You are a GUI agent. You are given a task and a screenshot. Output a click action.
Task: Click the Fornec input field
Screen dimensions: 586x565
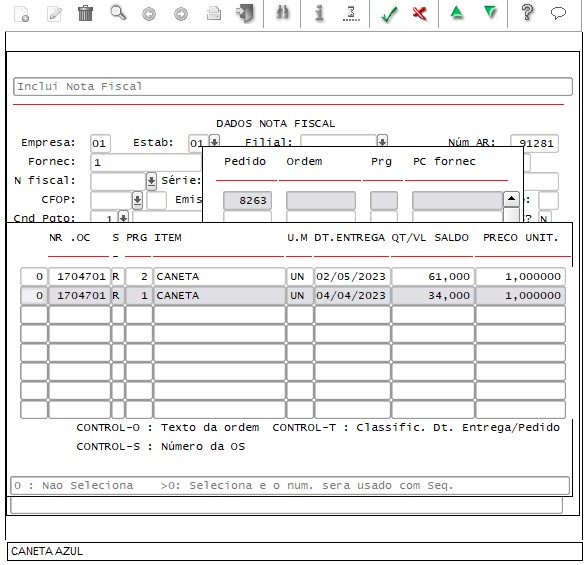146,163
